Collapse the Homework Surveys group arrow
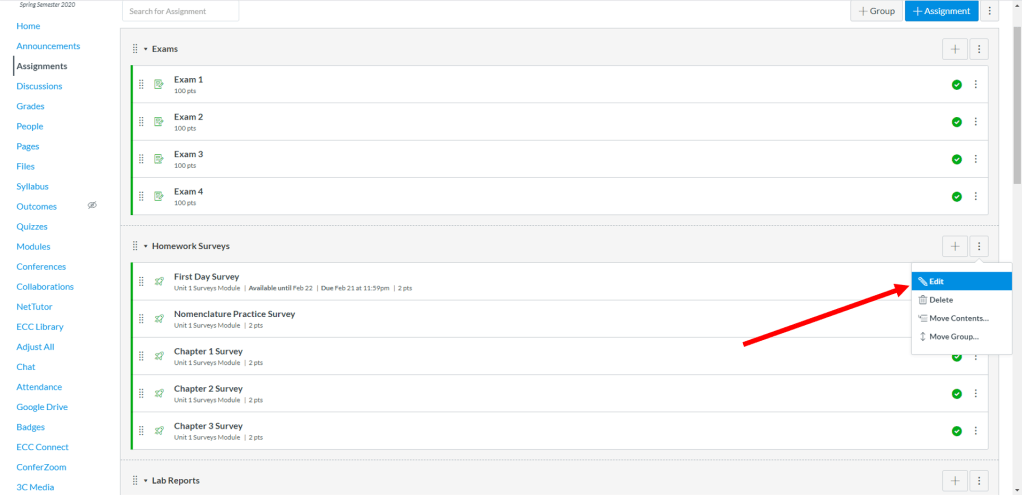Image resolution: width=1022 pixels, height=495 pixels. point(145,246)
